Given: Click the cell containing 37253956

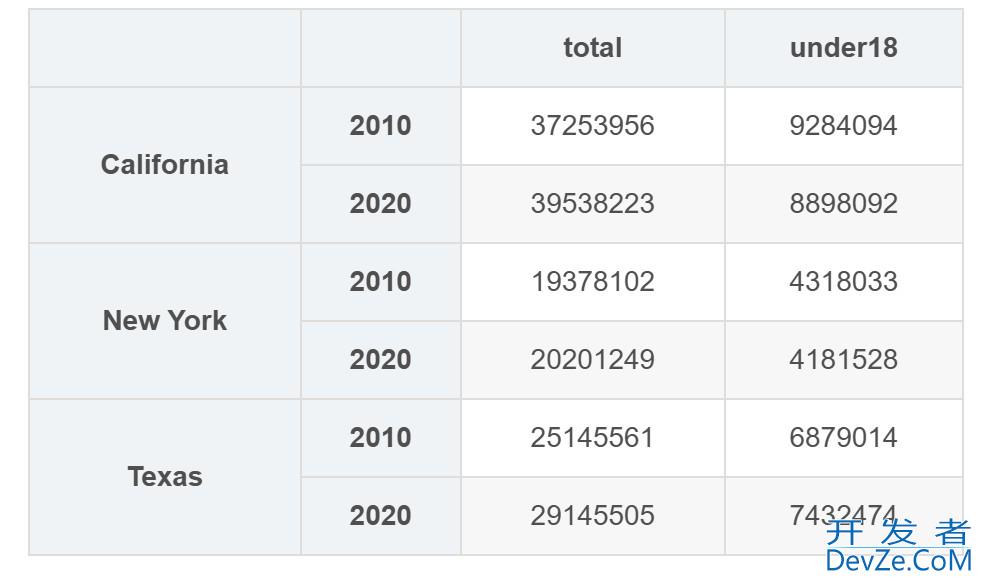Looking at the screenshot, I should 592,126.
